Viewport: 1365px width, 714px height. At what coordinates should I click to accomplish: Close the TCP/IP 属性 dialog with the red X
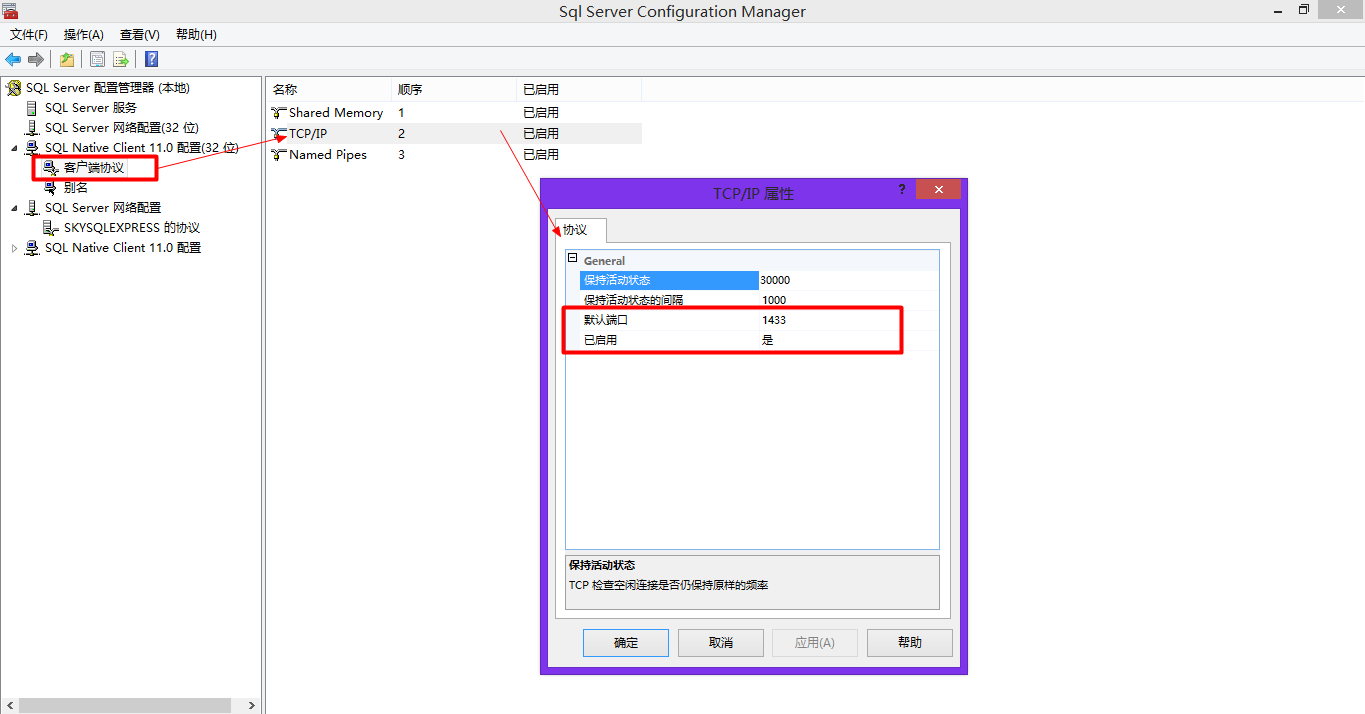tap(938, 189)
